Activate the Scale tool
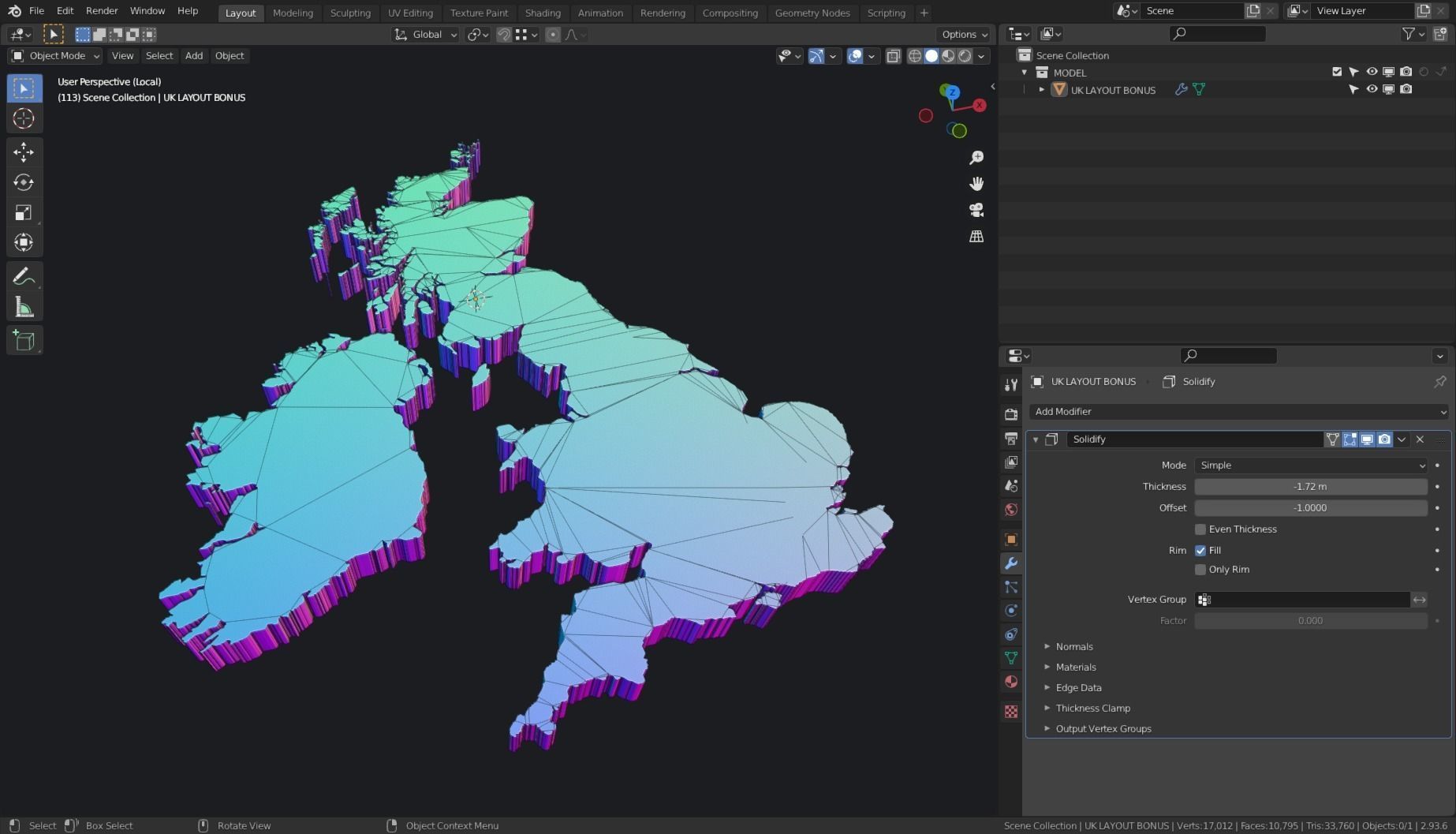The image size is (1456, 834). pyautogui.click(x=24, y=212)
